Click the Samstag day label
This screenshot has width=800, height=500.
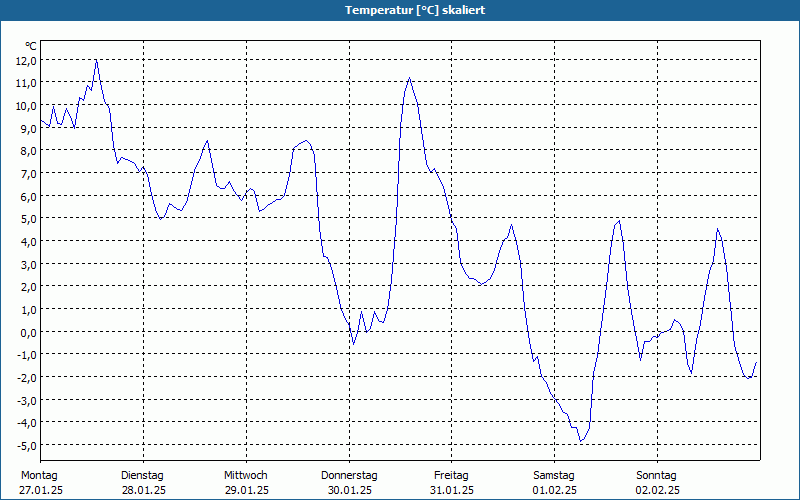(554, 476)
